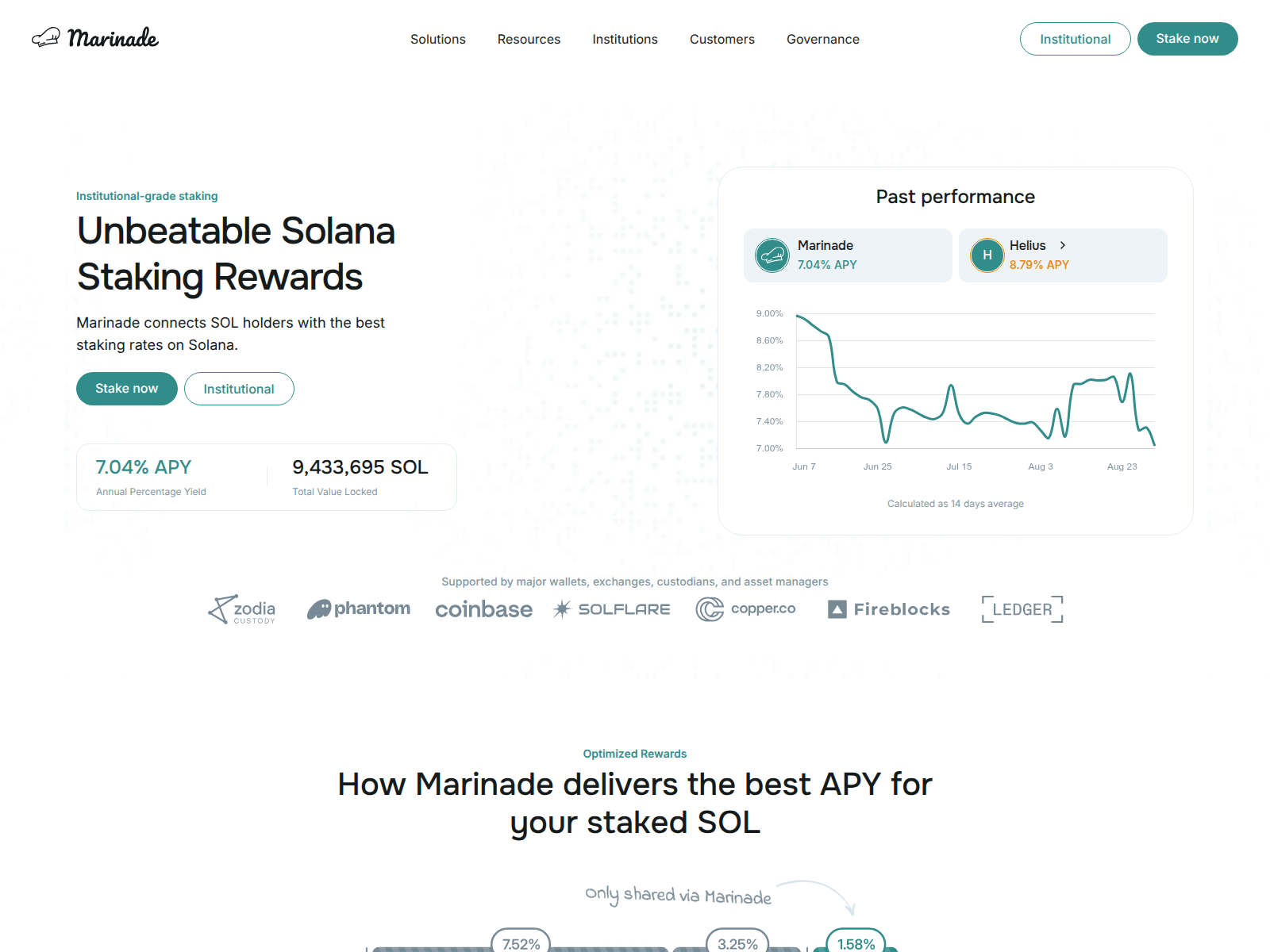The image size is (1270, 952).
Task: Open the Institutions menu
Action: tap(625, 39)
